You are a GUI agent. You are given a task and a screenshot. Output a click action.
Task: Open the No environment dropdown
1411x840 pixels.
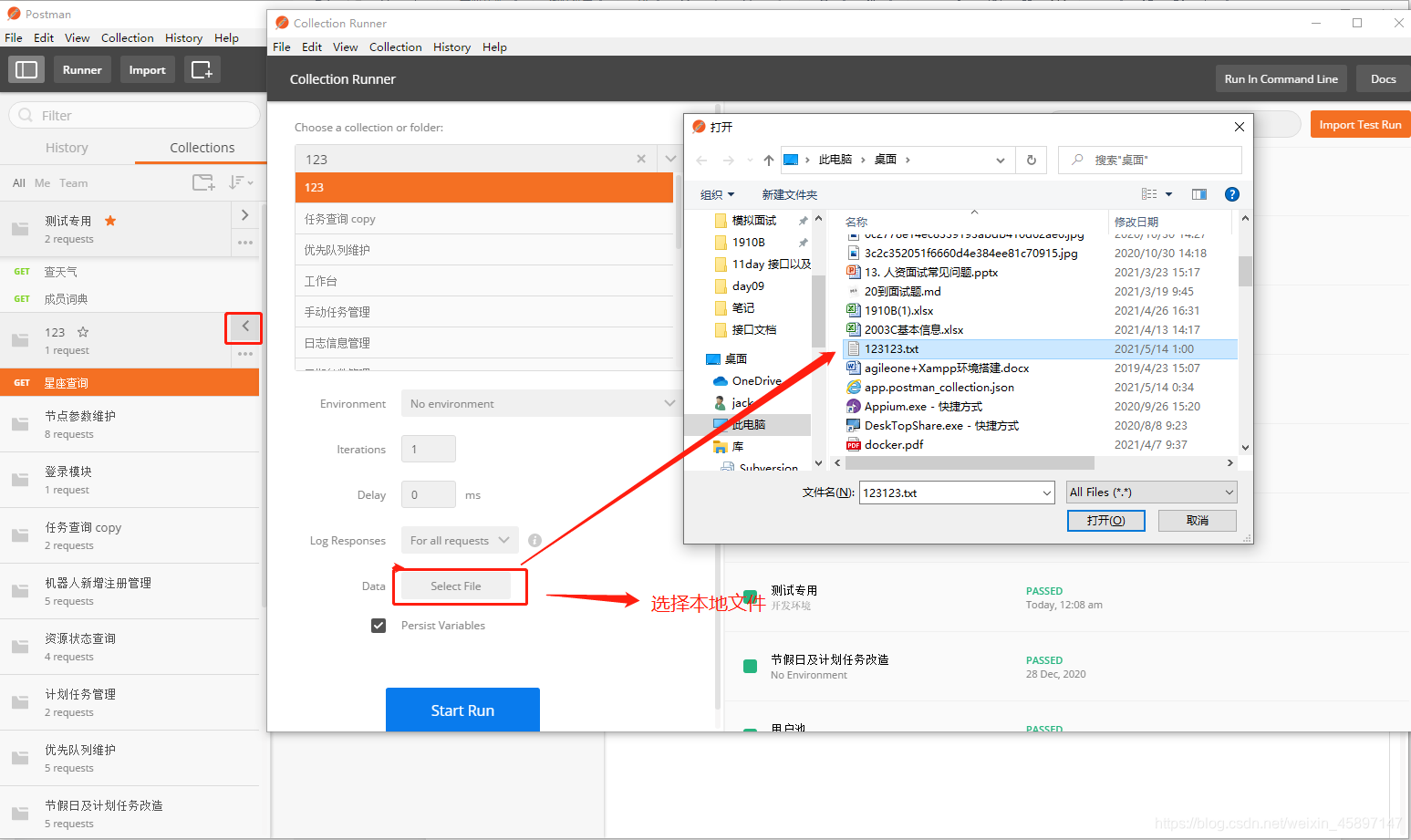542,403
